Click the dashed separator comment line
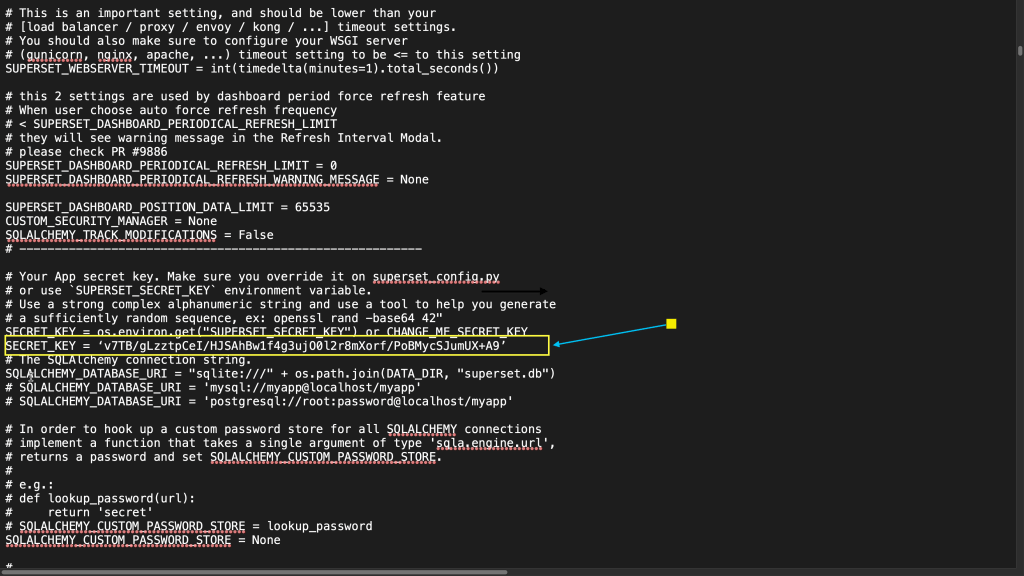Image resolution: width=1024 pixels, height=576 pixels. [x=213, y=248]
